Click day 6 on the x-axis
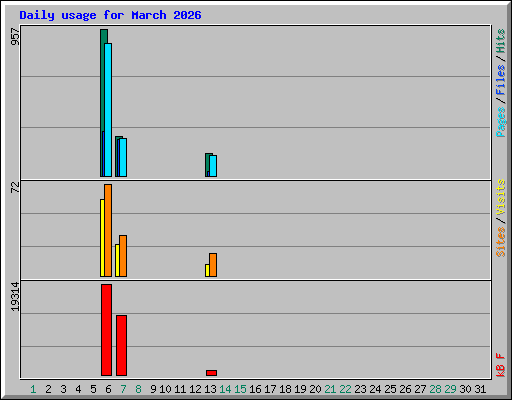 tap(108, 389)
